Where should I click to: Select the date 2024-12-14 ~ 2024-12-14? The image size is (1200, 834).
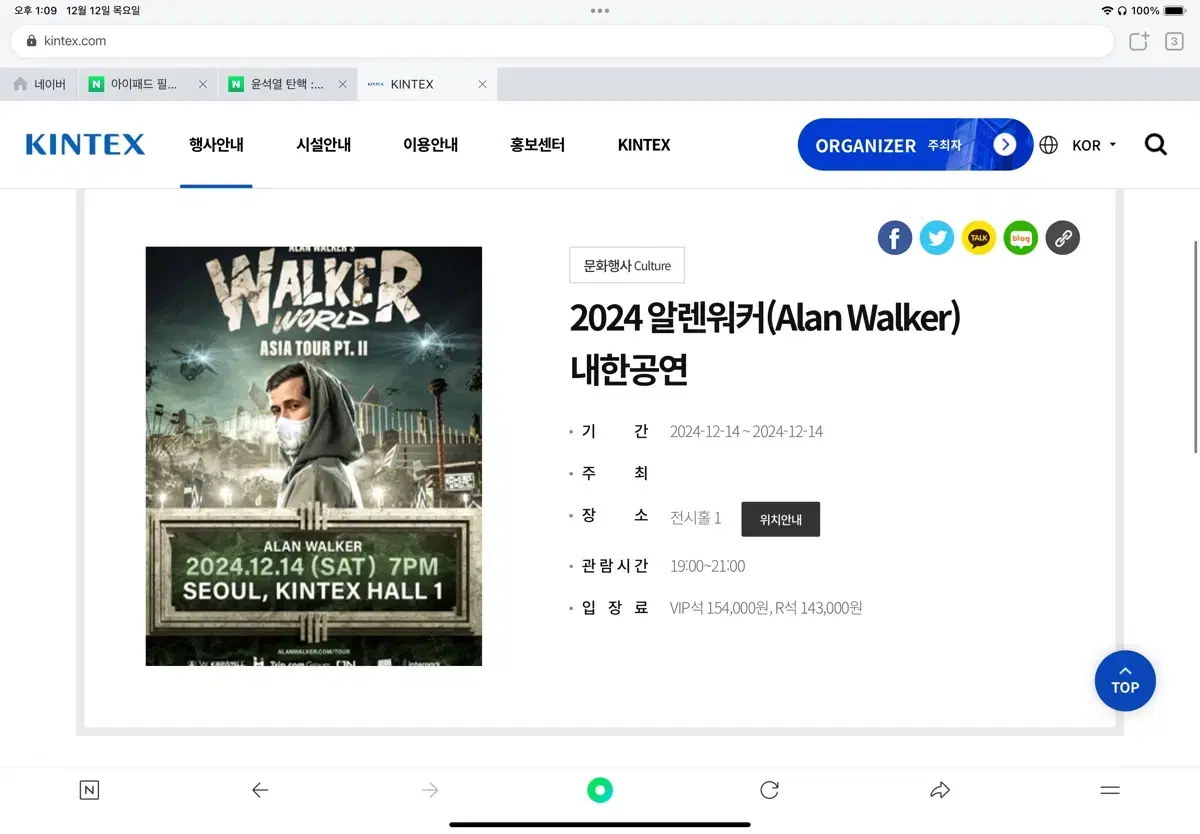746,431
